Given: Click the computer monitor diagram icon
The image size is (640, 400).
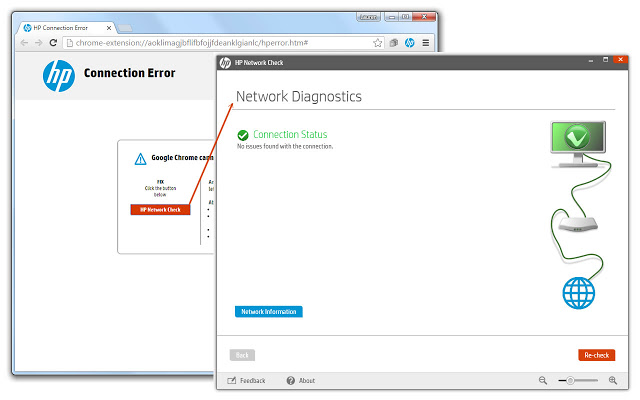Looking at the screenshot, I should point(578,144).
